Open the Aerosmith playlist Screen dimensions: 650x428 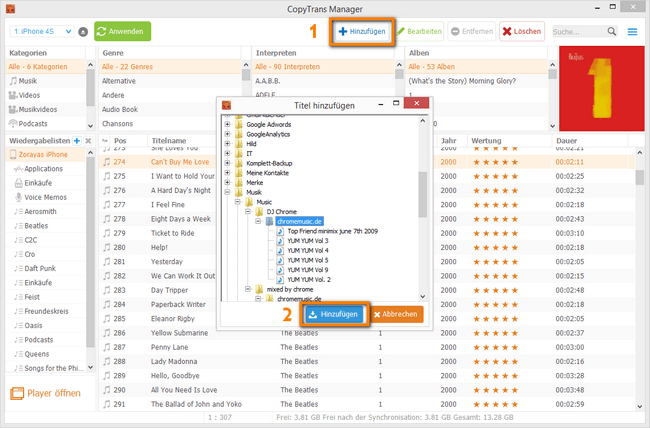pyautogui.click(x=46, y=212)
